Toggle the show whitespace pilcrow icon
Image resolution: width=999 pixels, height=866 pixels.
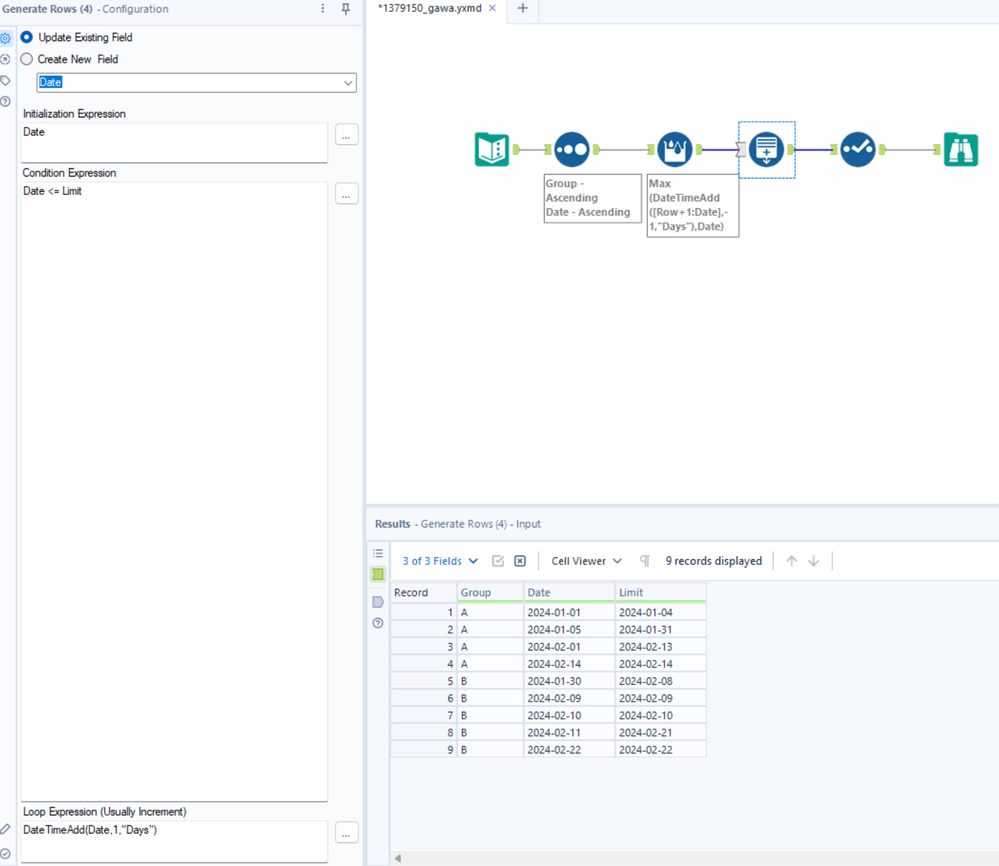pyautogui.click(x=645, y=561)
